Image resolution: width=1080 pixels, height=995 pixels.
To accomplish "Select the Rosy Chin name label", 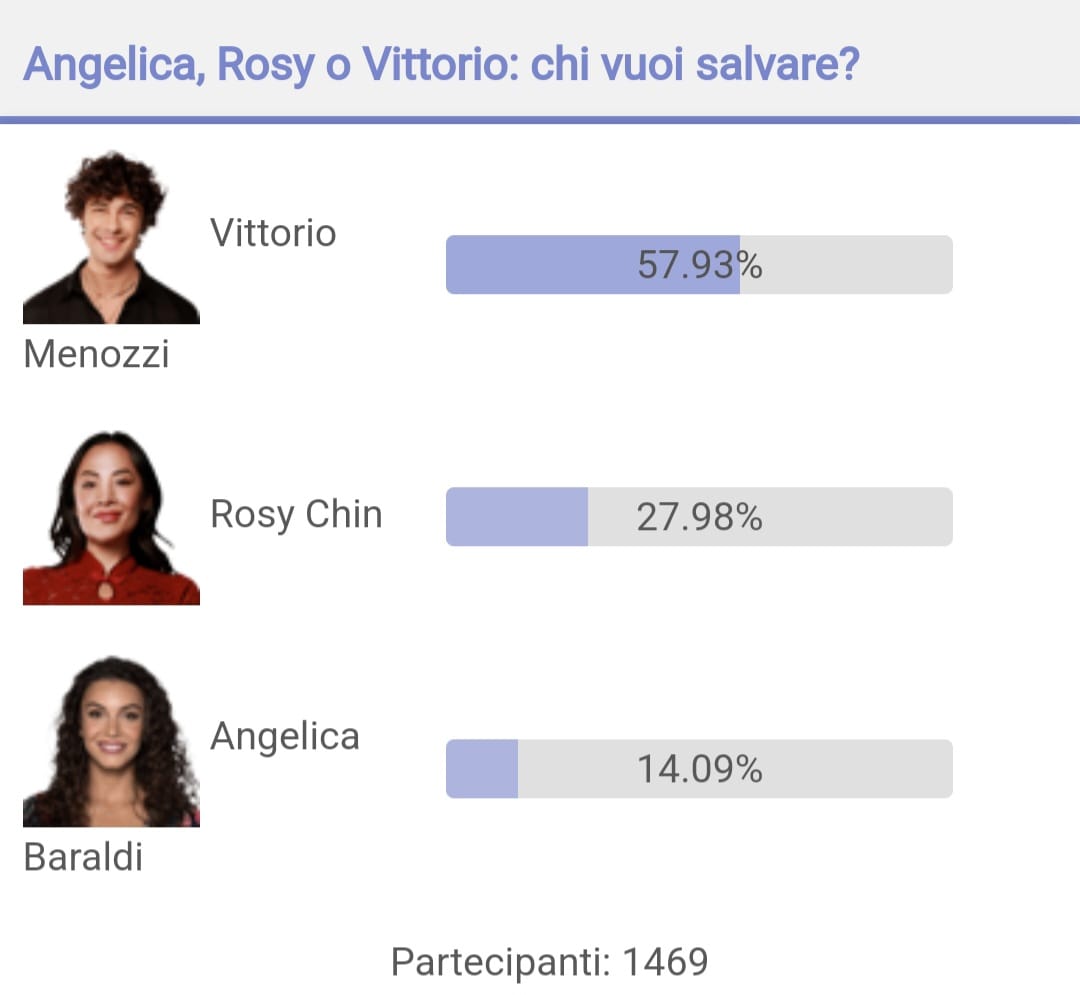I will [296, 514].
